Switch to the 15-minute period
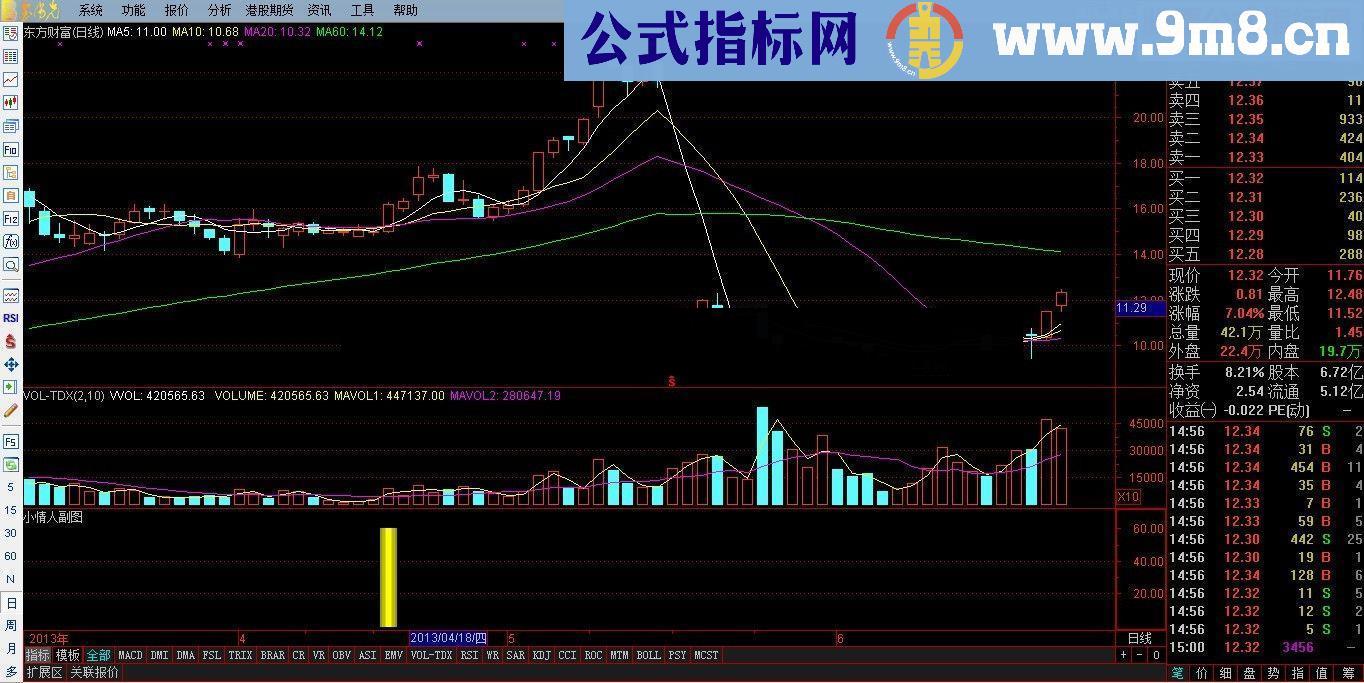1364x683 pixels. (11, 510)
